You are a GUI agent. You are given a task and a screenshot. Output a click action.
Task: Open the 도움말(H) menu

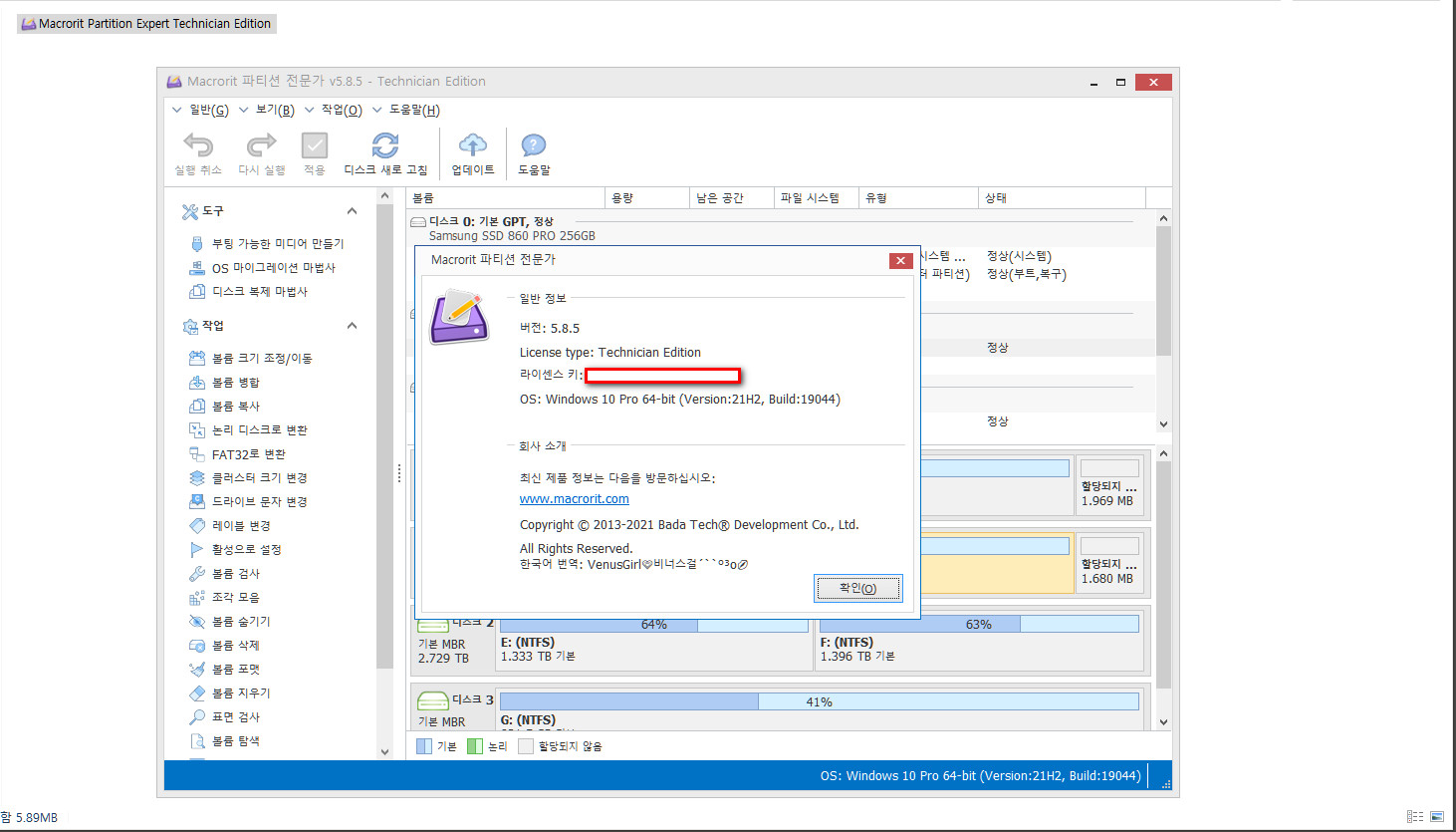pyautogui.click(x=414, y=110)
